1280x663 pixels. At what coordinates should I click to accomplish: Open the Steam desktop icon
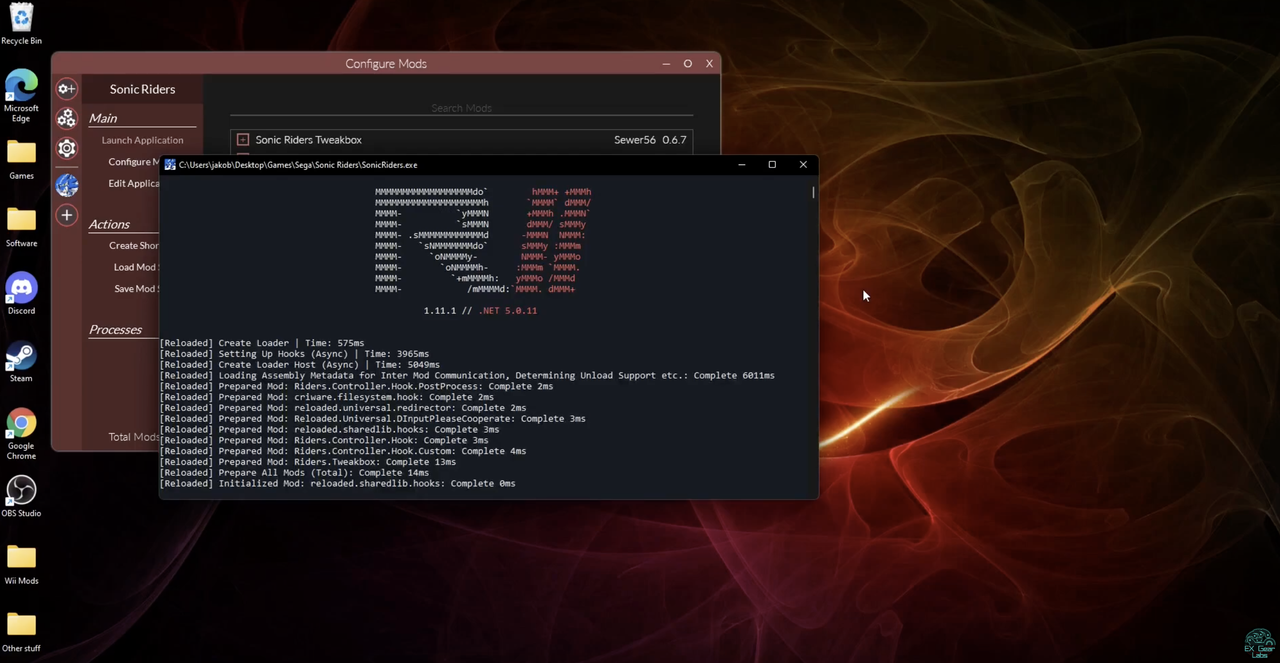(21, 362)
